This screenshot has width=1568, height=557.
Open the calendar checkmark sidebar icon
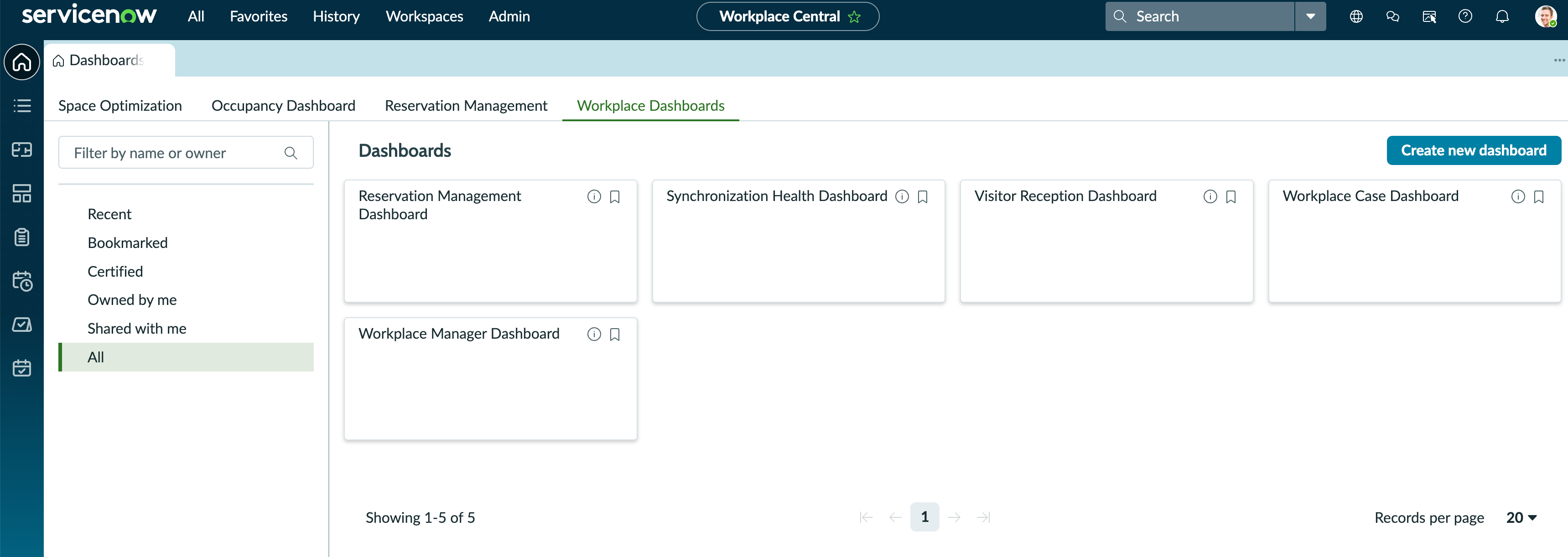coord(22,368)
